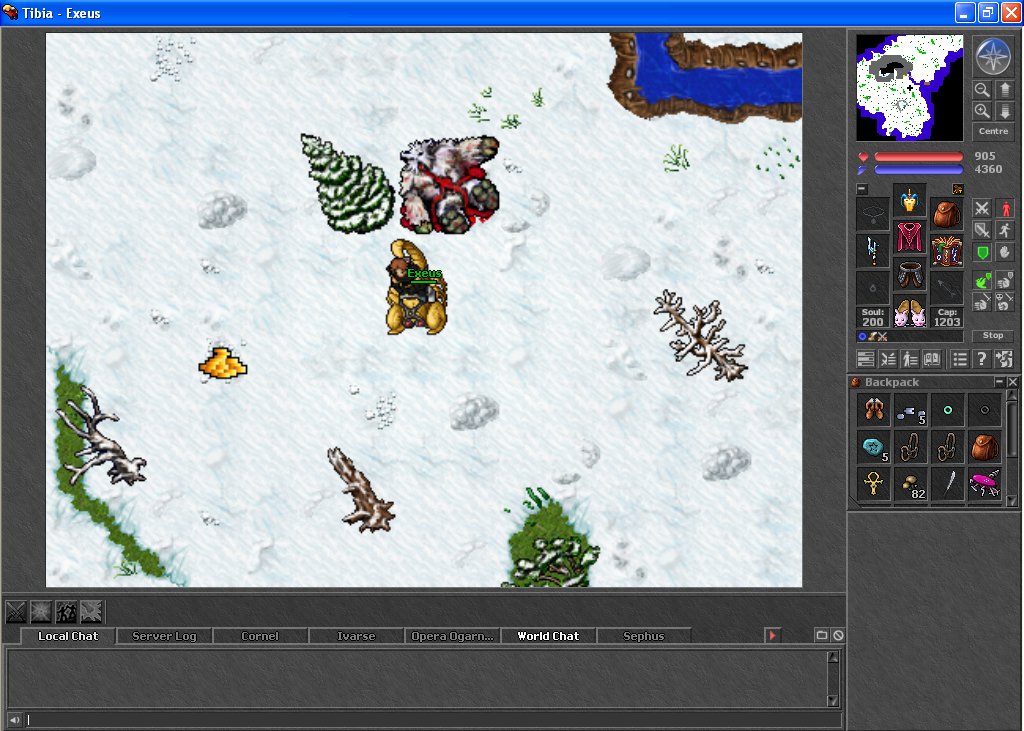
Task: Click the empty ring slot
Action: (872, 288)
